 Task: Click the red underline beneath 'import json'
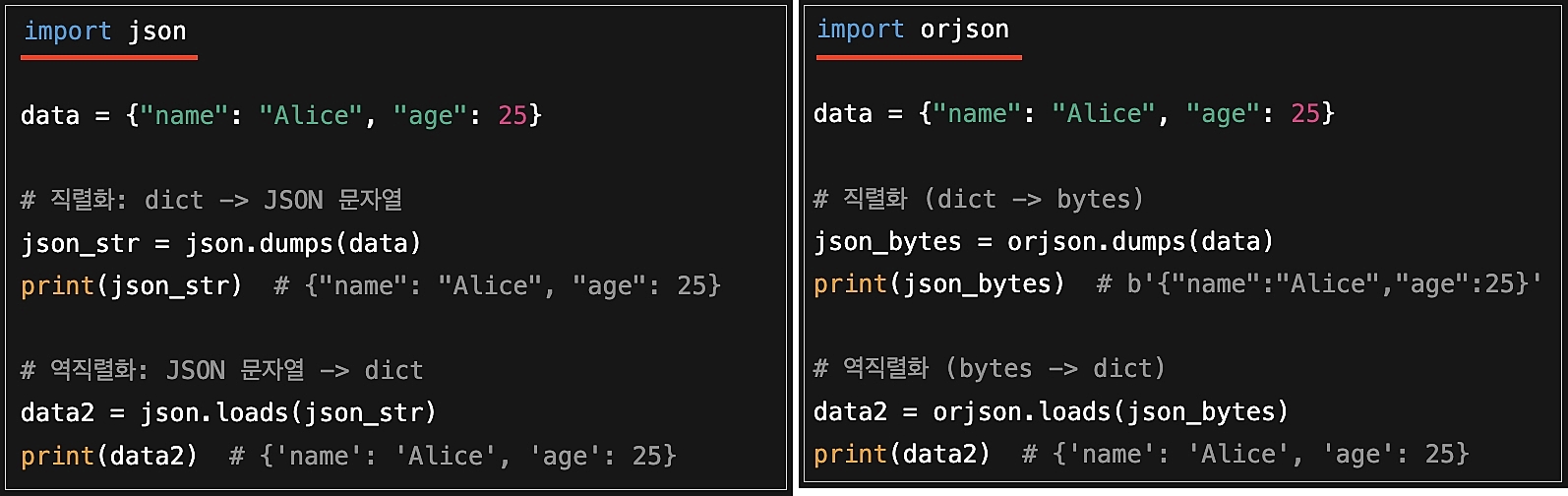click(x=108, y=58)
